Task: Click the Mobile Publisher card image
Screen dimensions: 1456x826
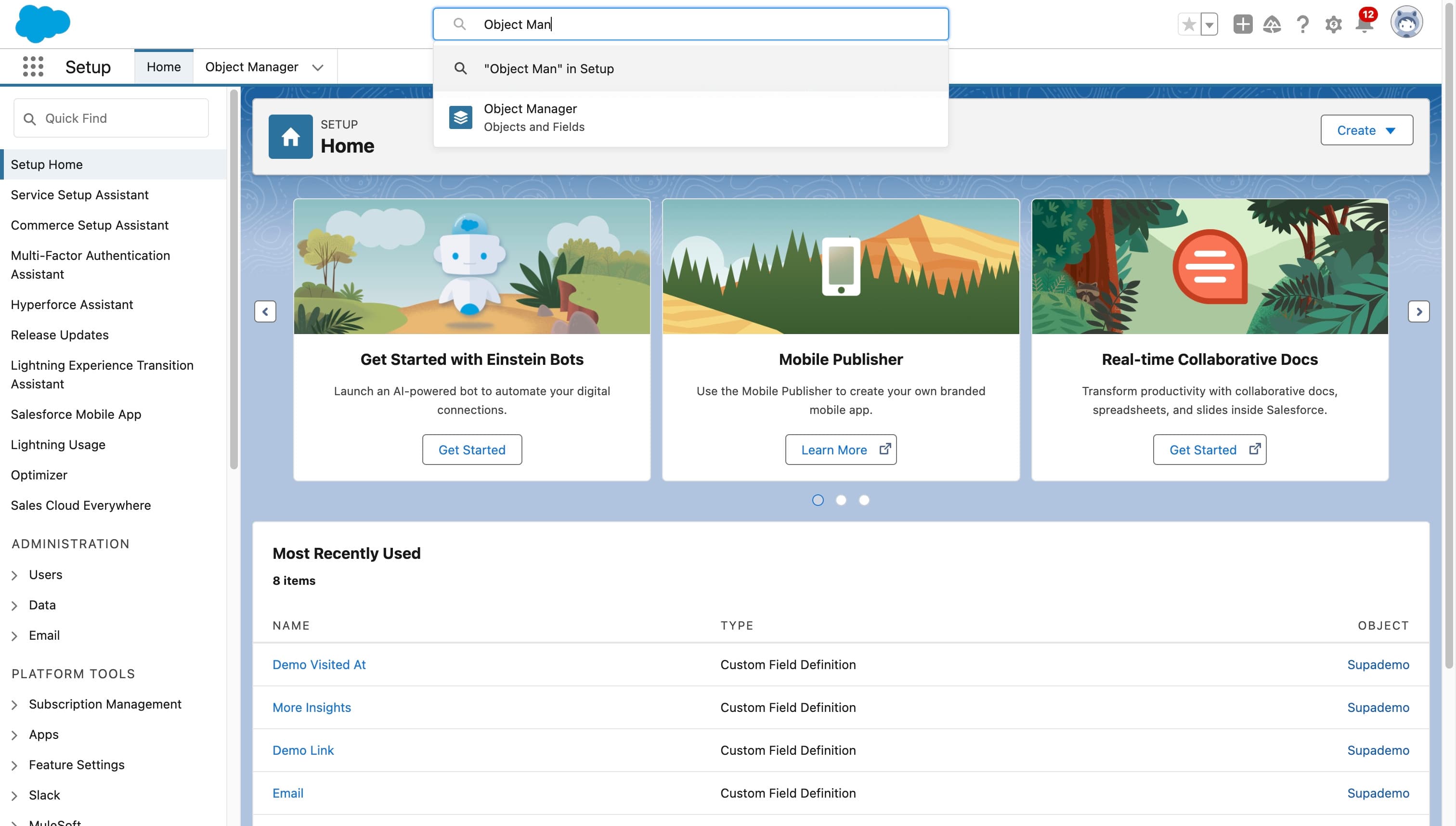Action: 840,266
